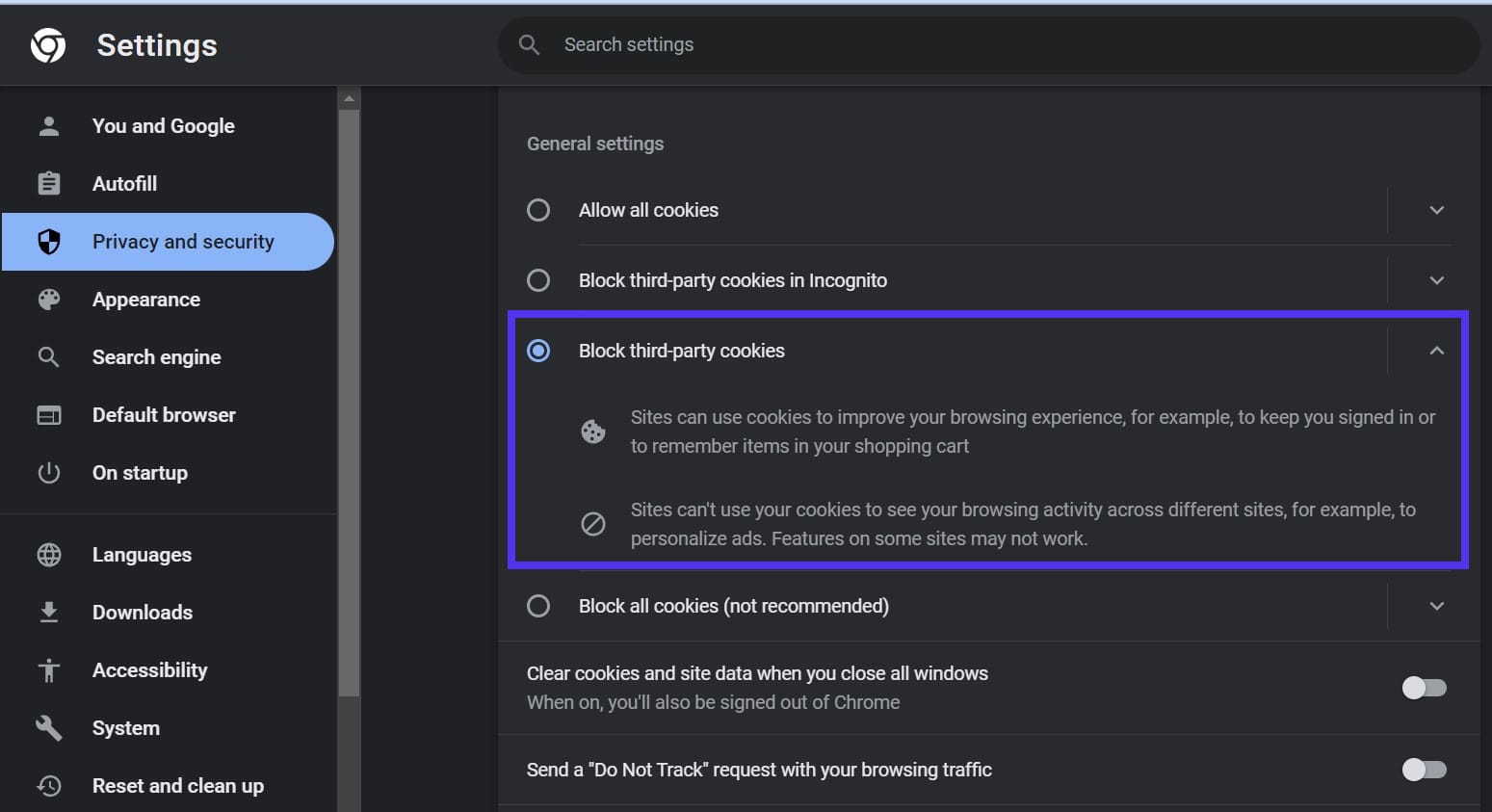1492x812 pixels.
Task: Open Downloads settings
Action: click(168, 613)
